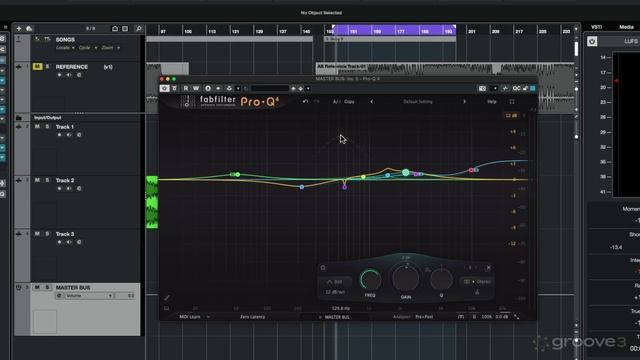Viewport: 640px width, 360px height.
Task: Click the house-shaped track visibility icon
Action: click(x=115, y=29)
